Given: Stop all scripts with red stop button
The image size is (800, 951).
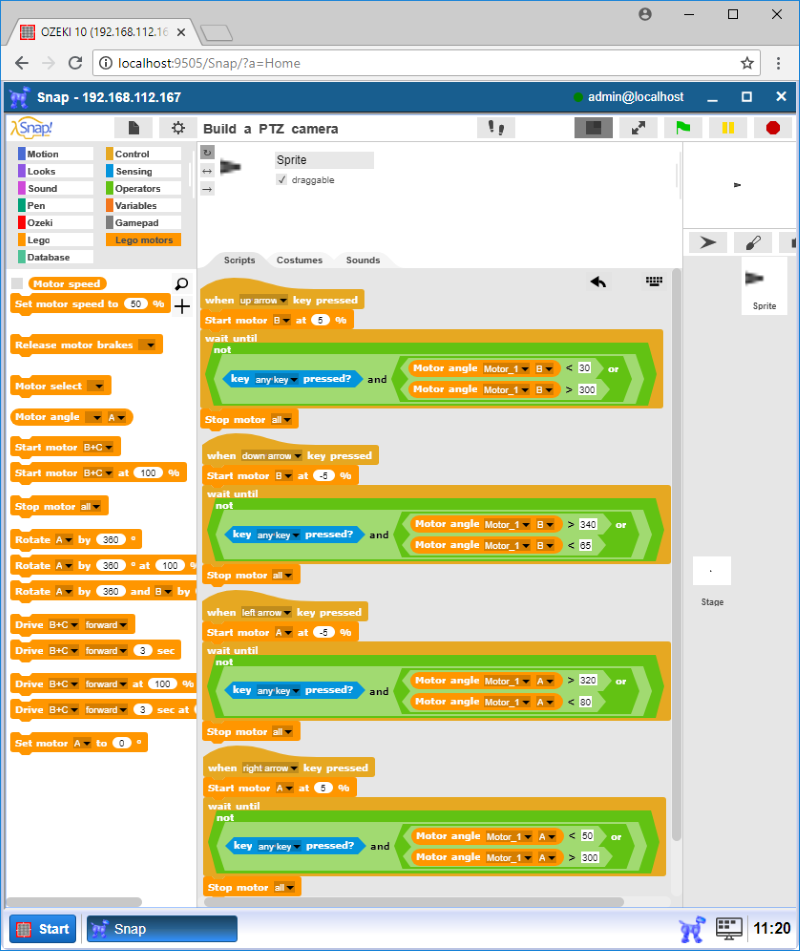Looking at the screenshot, I should (773, 128).
